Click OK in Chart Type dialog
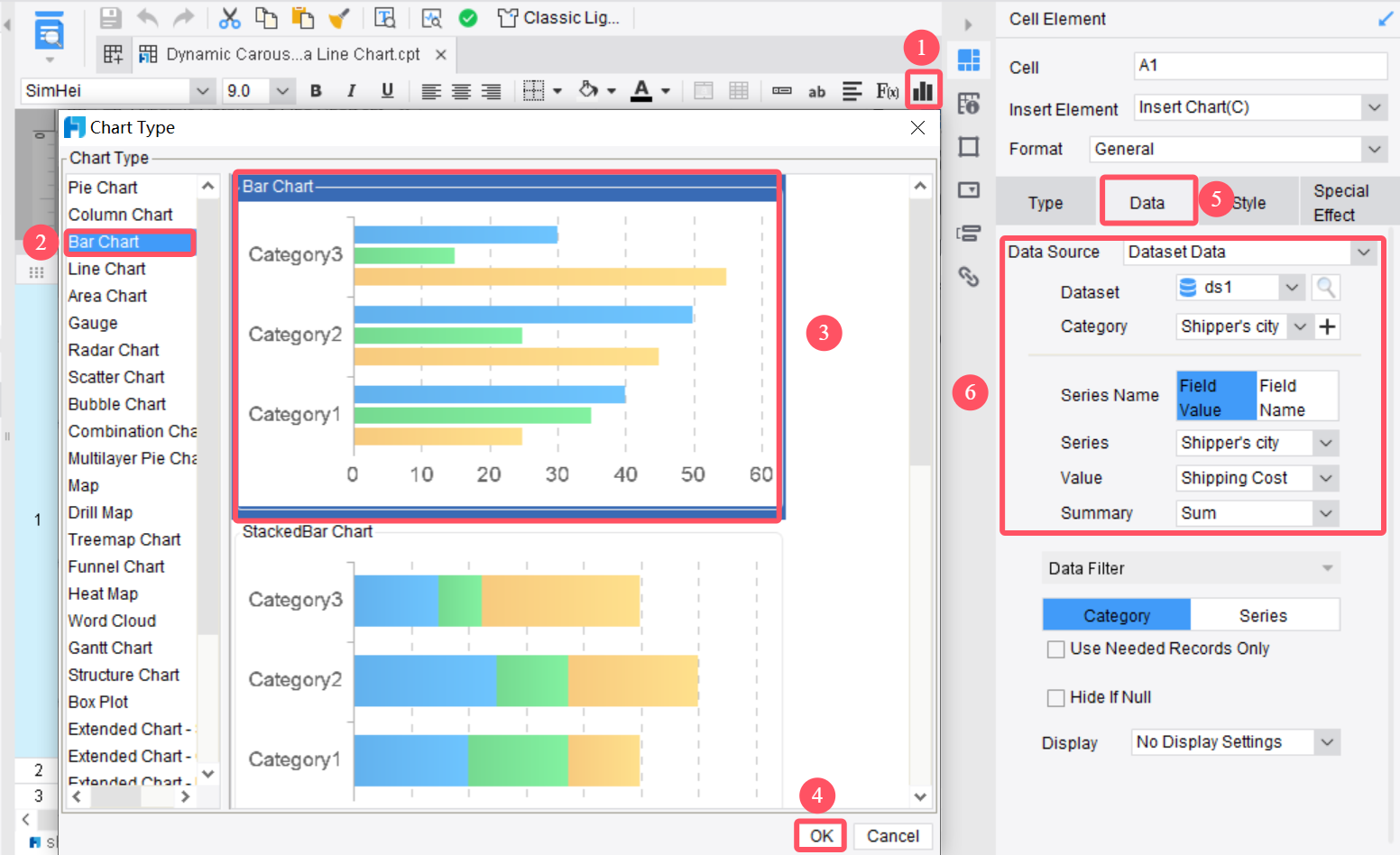Viewport: 1400px width, 855px height. click(x=821, y=836)
